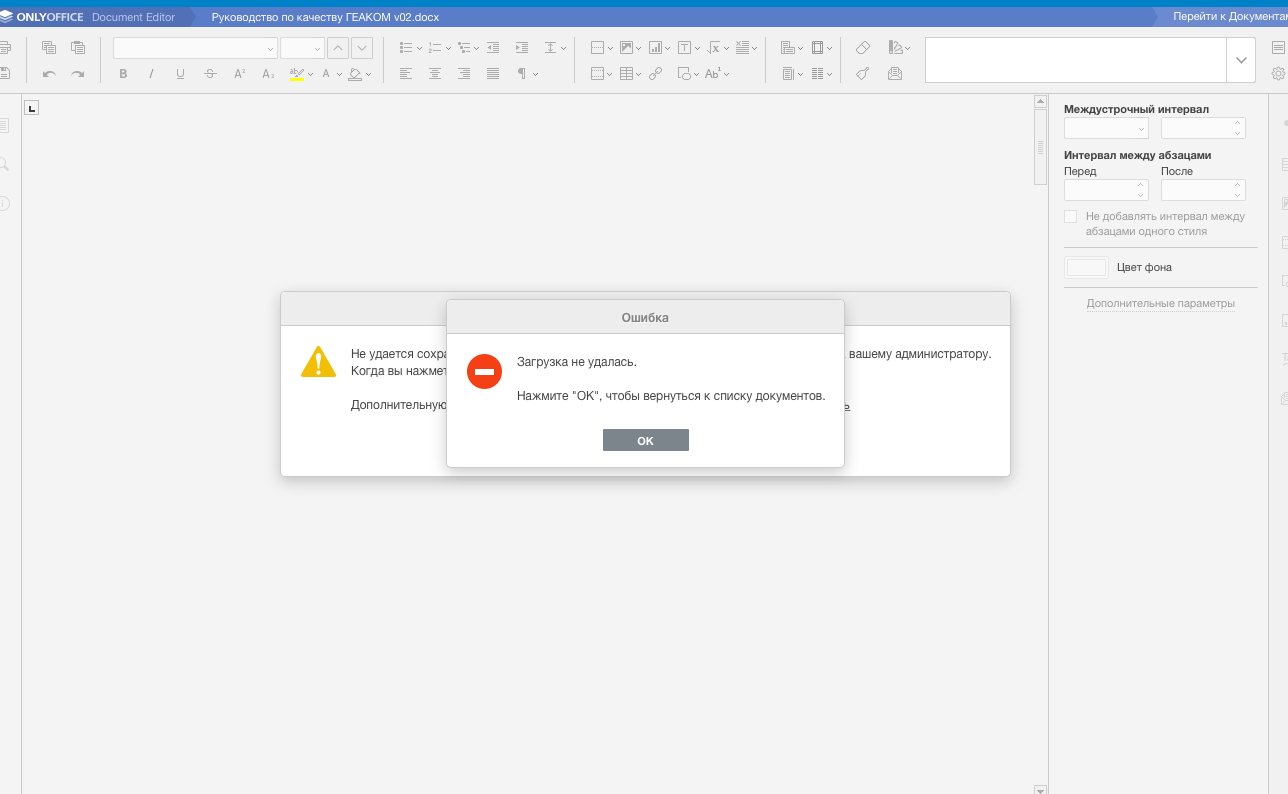Image resolution: width=1288 pixels, height=794 pixels.
Task: Copy with the copy toolbar icon
Action: (49, 47)
